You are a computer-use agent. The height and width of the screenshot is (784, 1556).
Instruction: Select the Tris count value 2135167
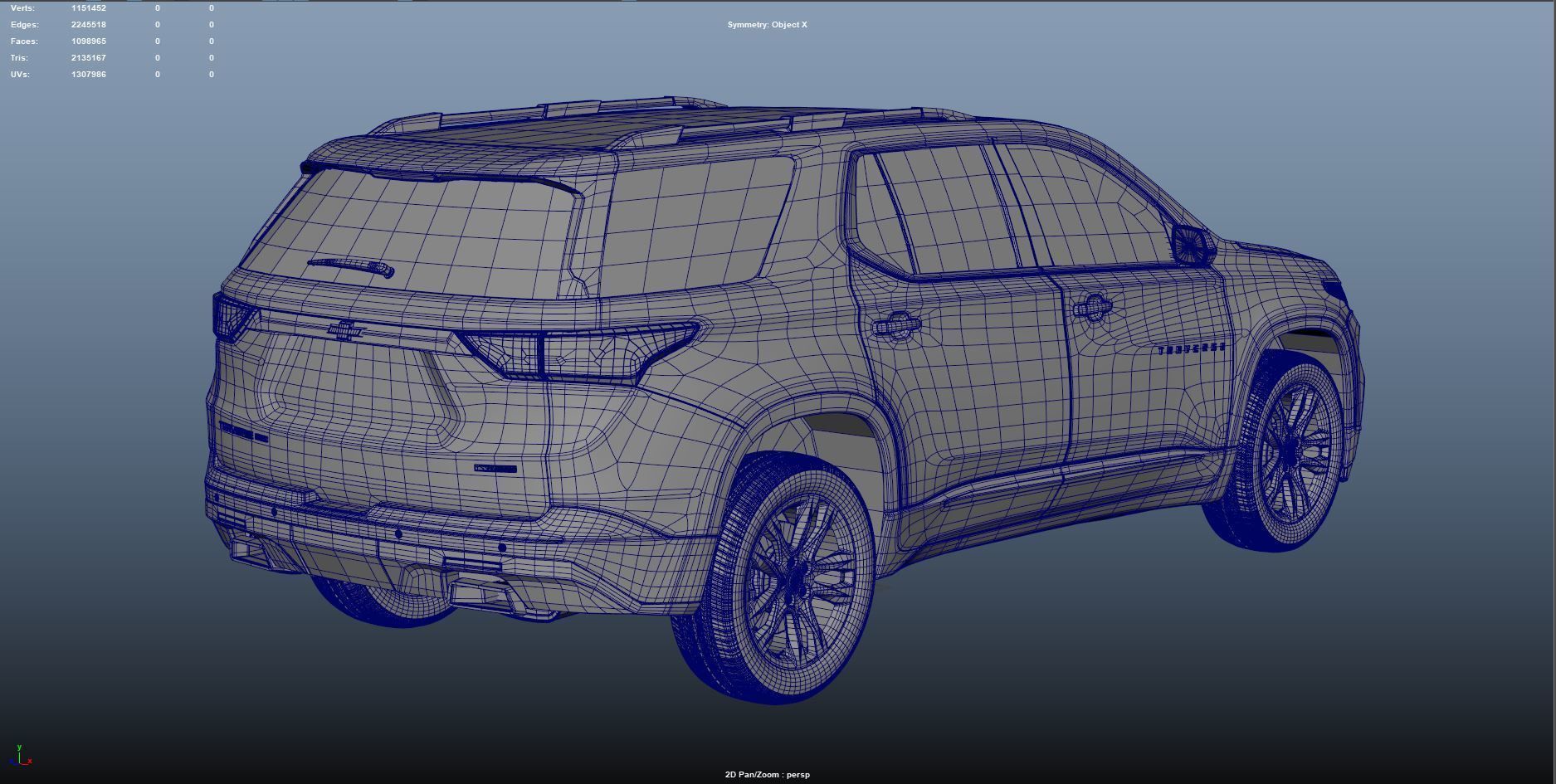click(x=89, y=58)
